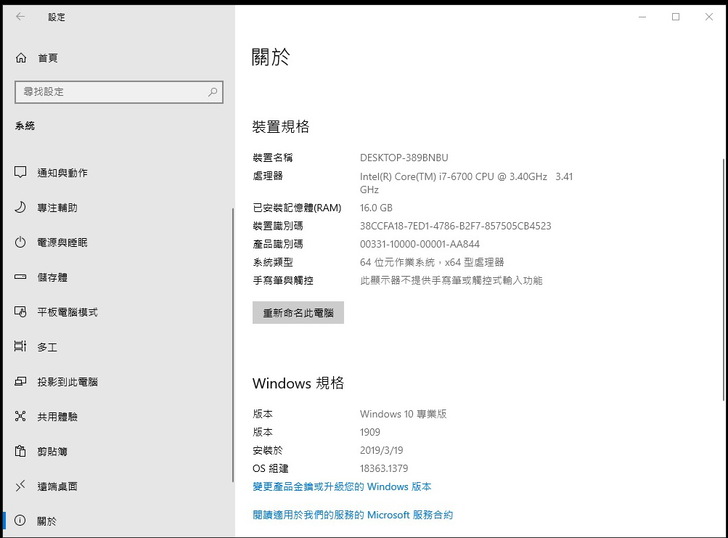This screenshot has width=728, height=538.
Task: Maximize the 設定 window
Action: click(676, 17)
